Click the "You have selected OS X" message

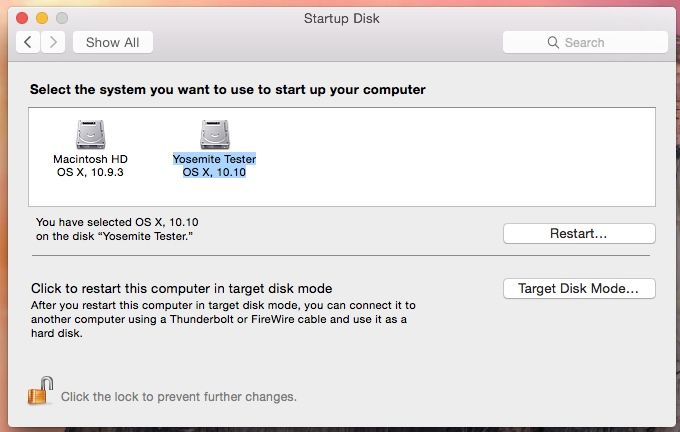[x=123, y=229]
